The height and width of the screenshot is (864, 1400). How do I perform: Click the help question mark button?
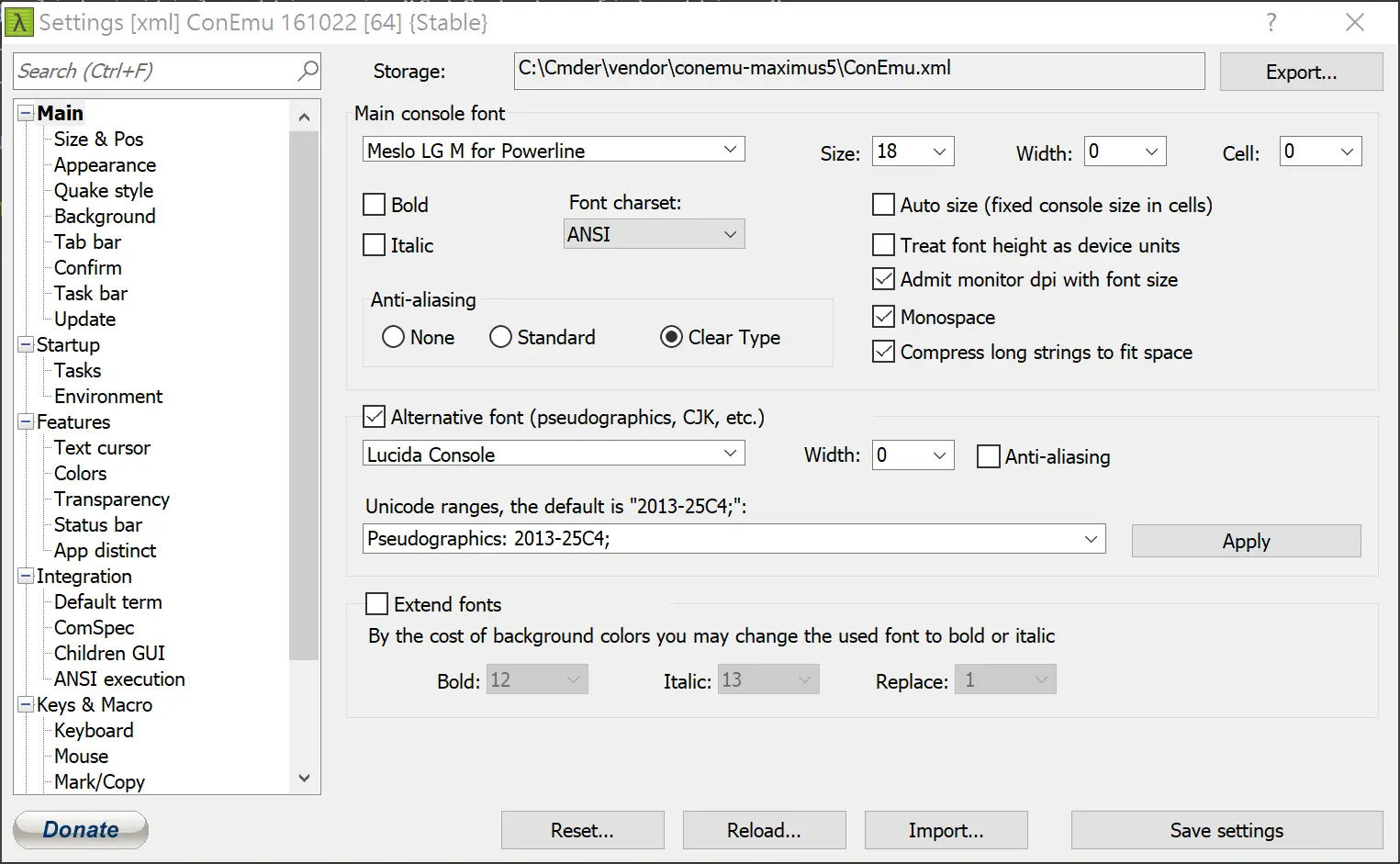coord(1271,22)
